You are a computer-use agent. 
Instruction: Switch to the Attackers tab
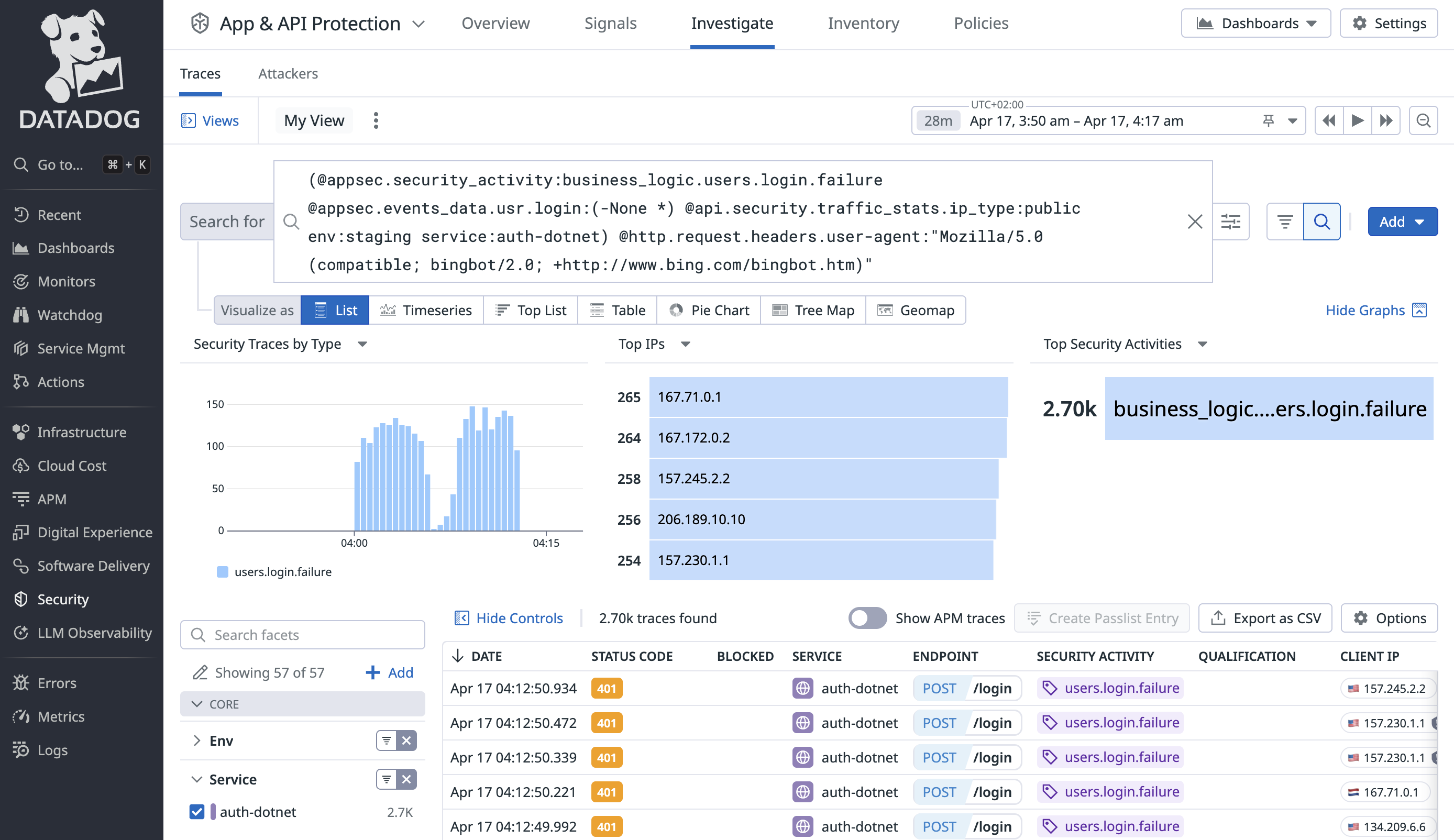pyautogui.click(x=288, y=74)
